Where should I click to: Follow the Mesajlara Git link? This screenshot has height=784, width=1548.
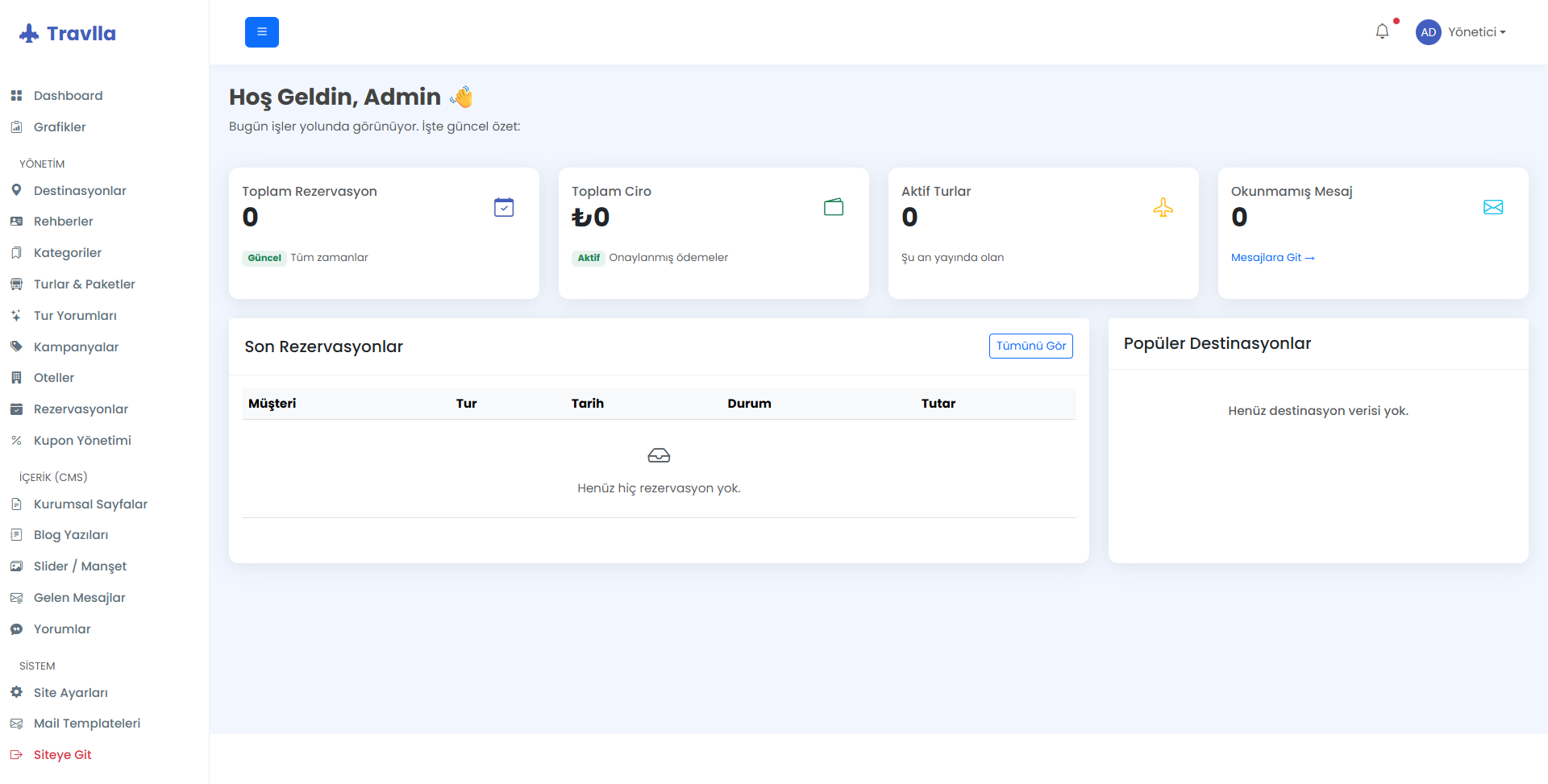1272,257
